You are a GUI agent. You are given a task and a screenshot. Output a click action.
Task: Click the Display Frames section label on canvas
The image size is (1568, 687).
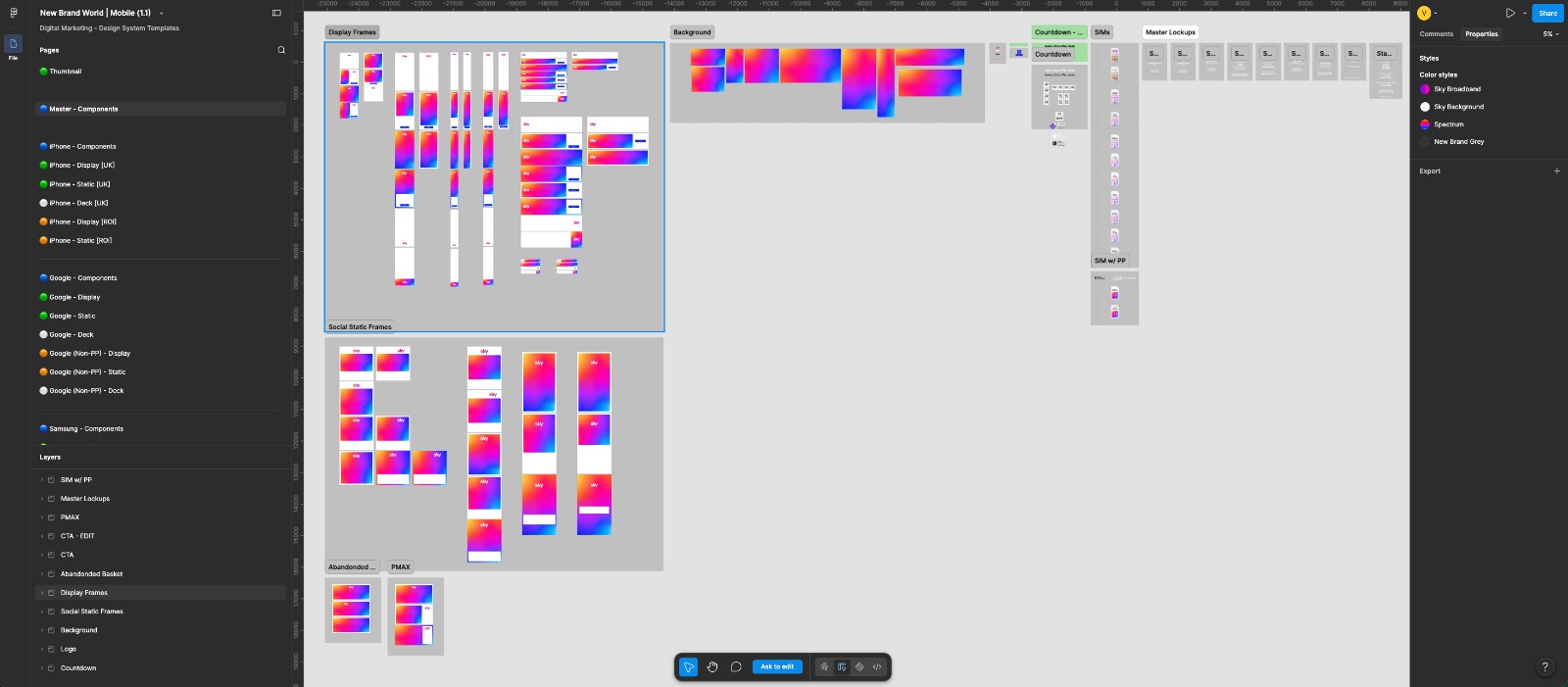(352, 32)
